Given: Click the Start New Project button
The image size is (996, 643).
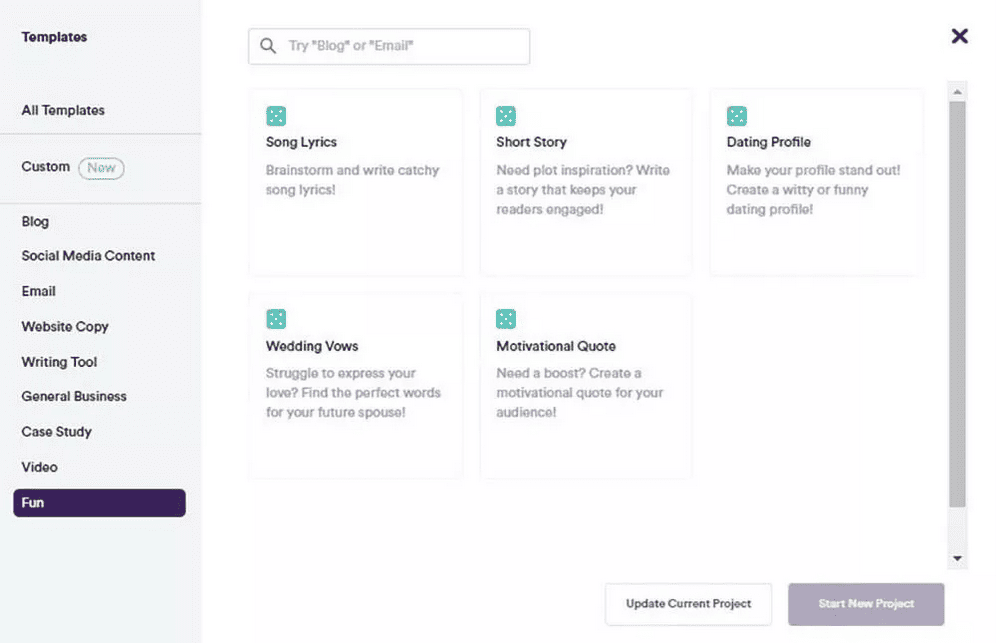Looking at the screenshot, I should pos(866,604).
